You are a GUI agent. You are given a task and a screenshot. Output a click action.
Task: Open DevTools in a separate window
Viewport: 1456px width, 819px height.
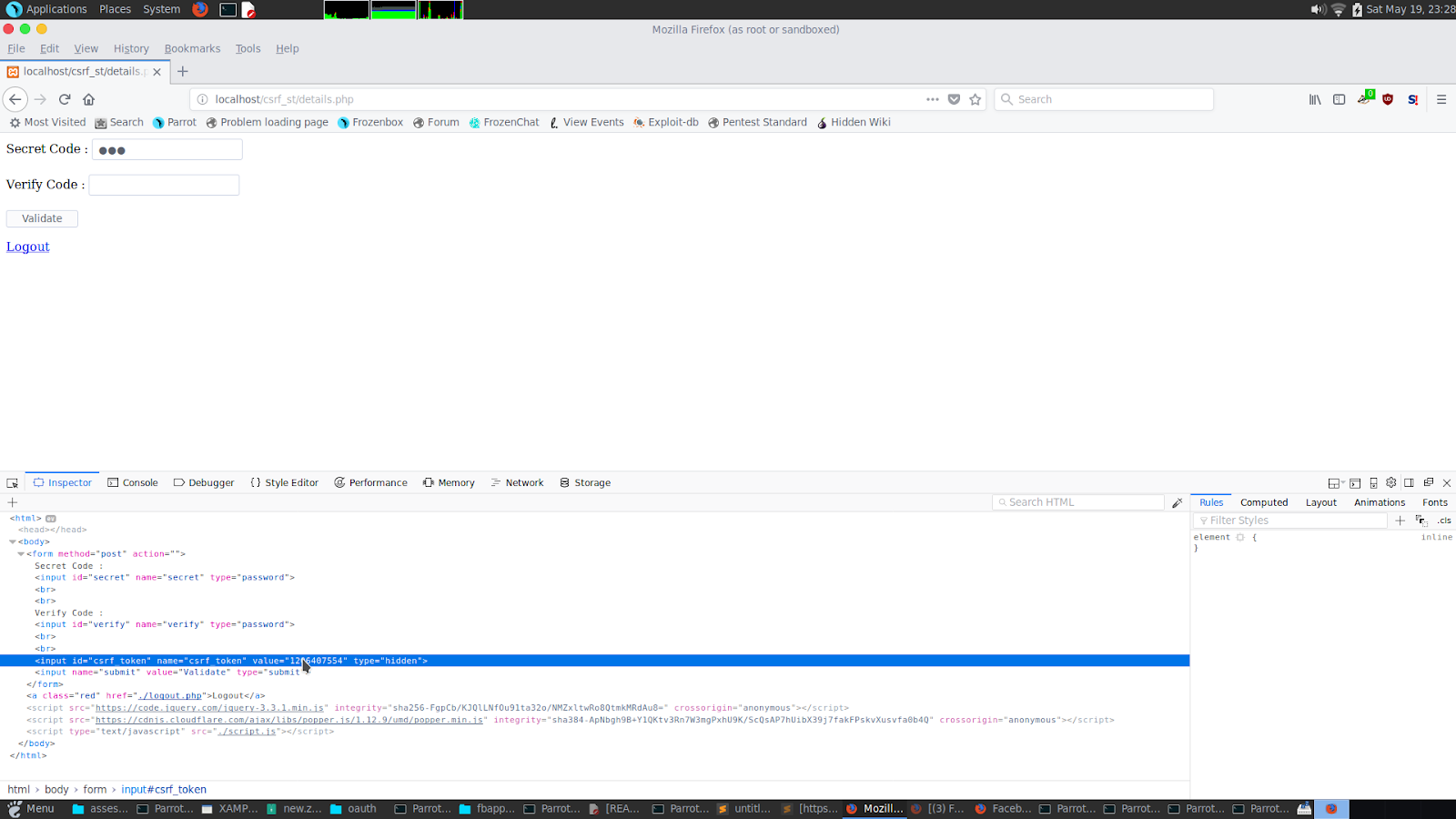click(1429, 483)
